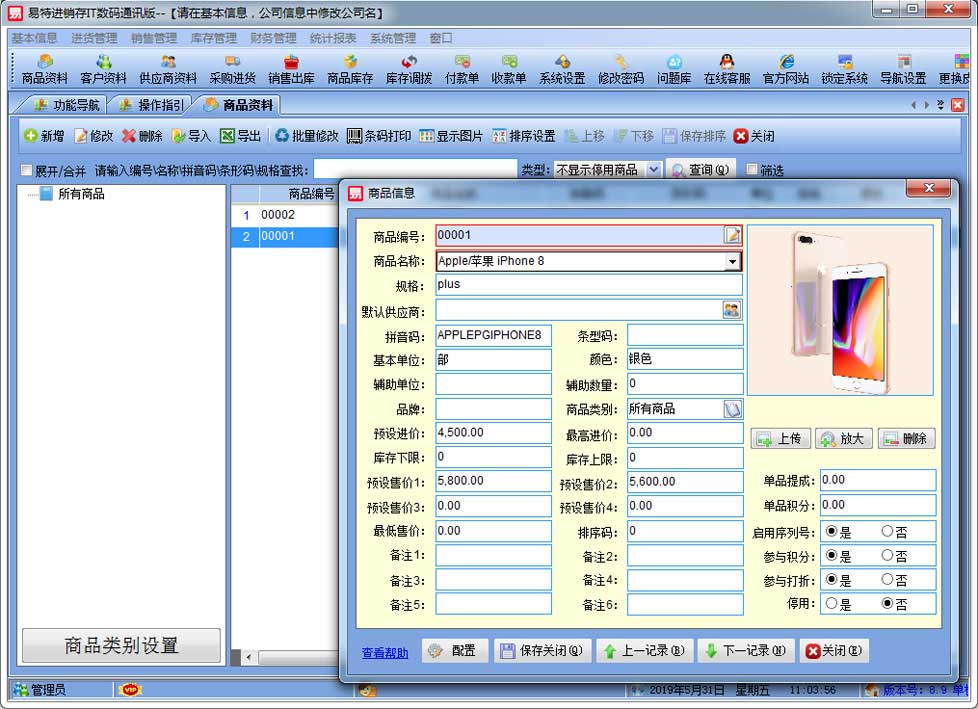Click the category picker icon beside 商品类别
Screen dimensions: 978x709
[x=732, y=408]
